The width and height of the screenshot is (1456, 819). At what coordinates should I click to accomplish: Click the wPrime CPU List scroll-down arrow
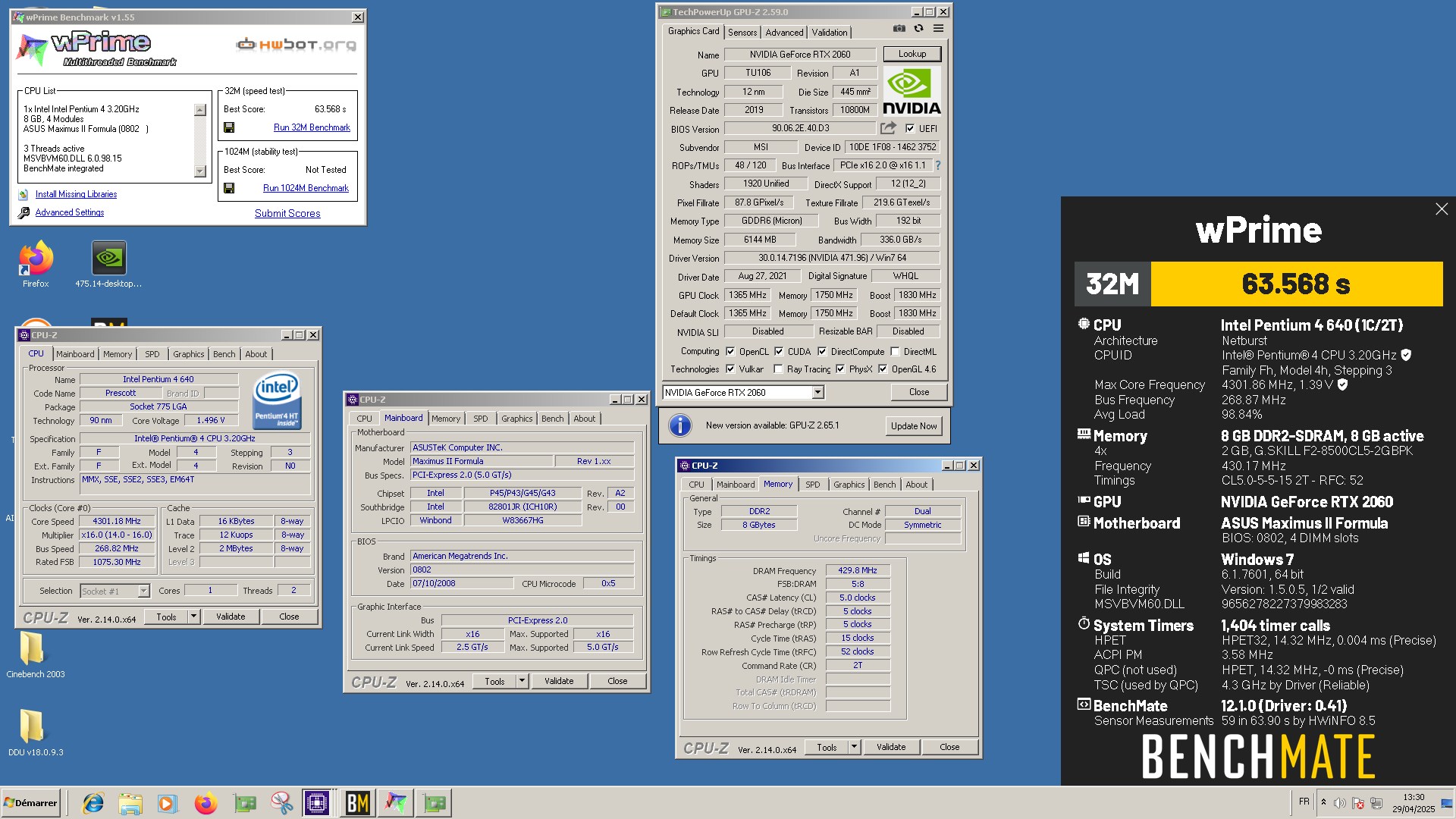point(200,171)
